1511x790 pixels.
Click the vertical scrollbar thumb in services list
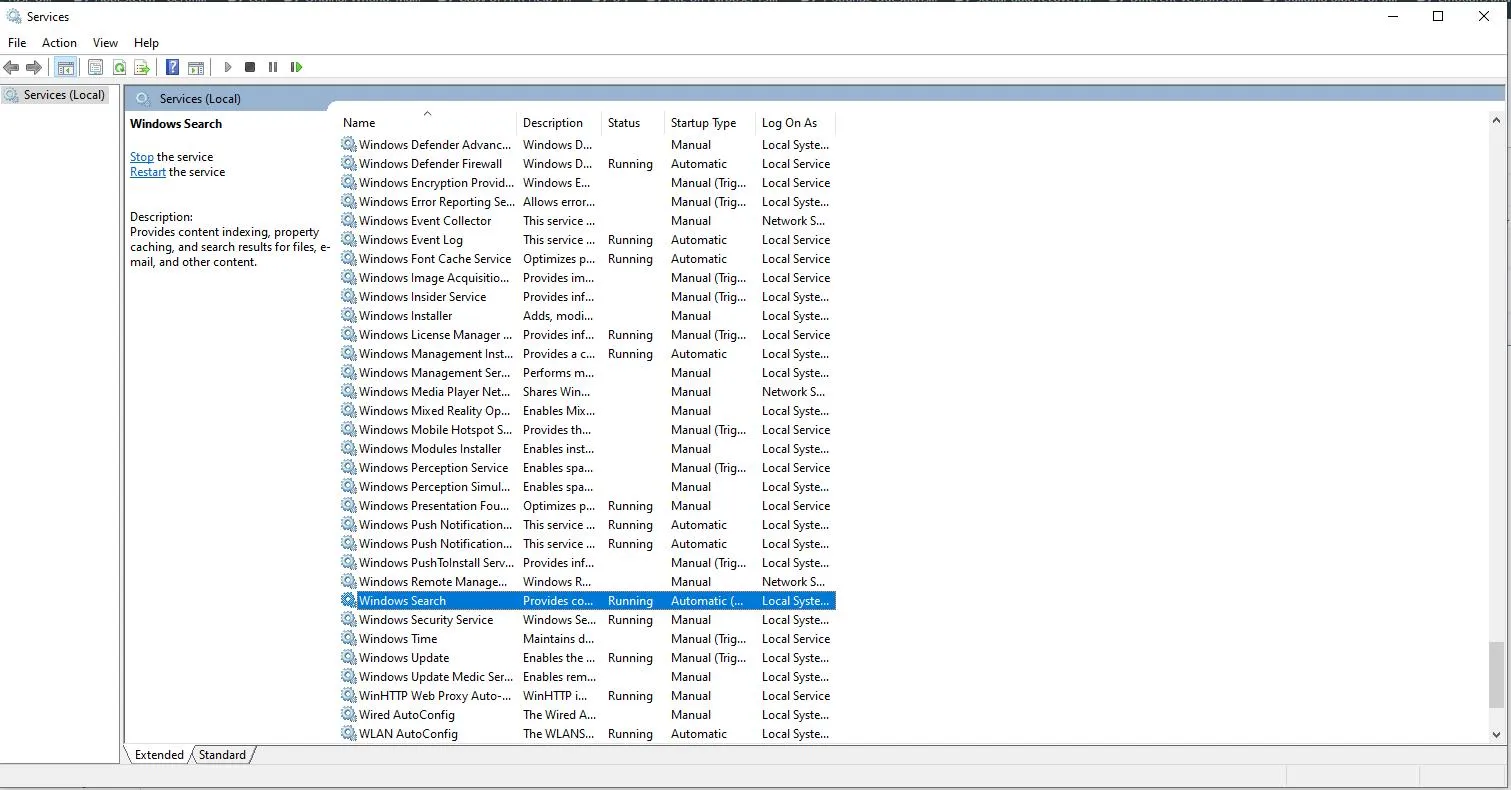coord(1496,675)
